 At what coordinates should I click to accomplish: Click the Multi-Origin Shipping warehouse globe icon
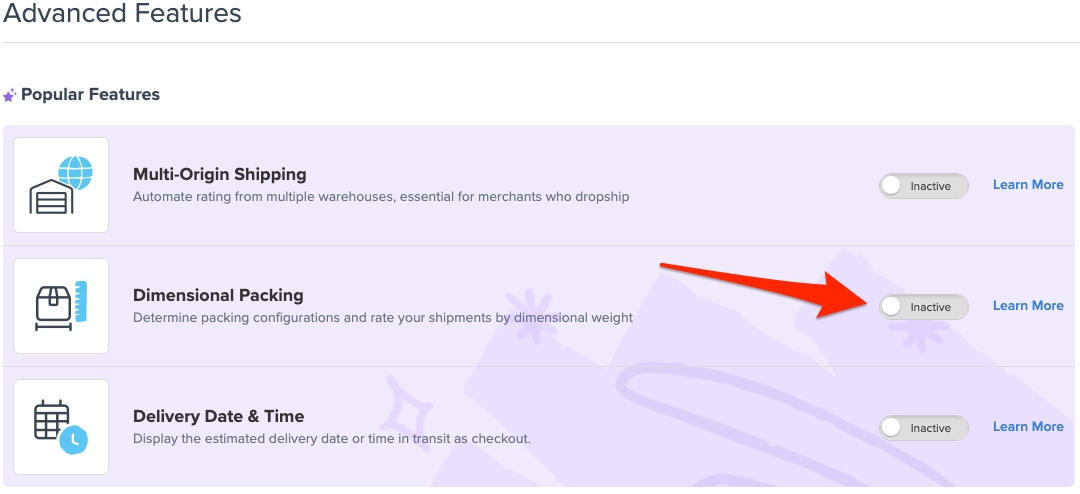click(61, 185)
